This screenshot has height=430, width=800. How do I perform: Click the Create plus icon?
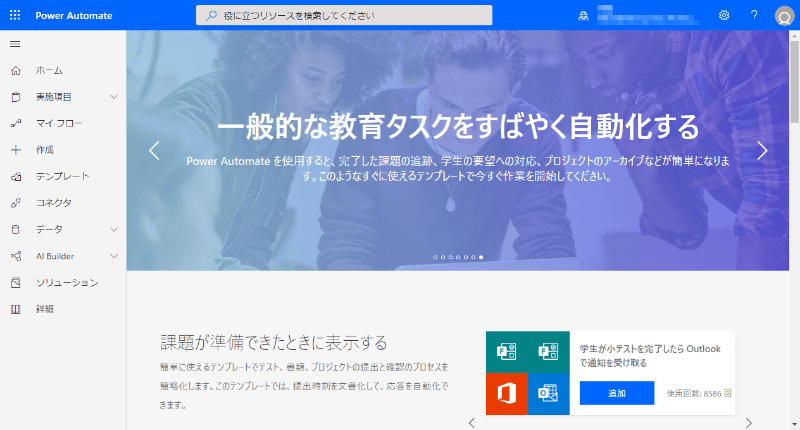click(16, 150)
